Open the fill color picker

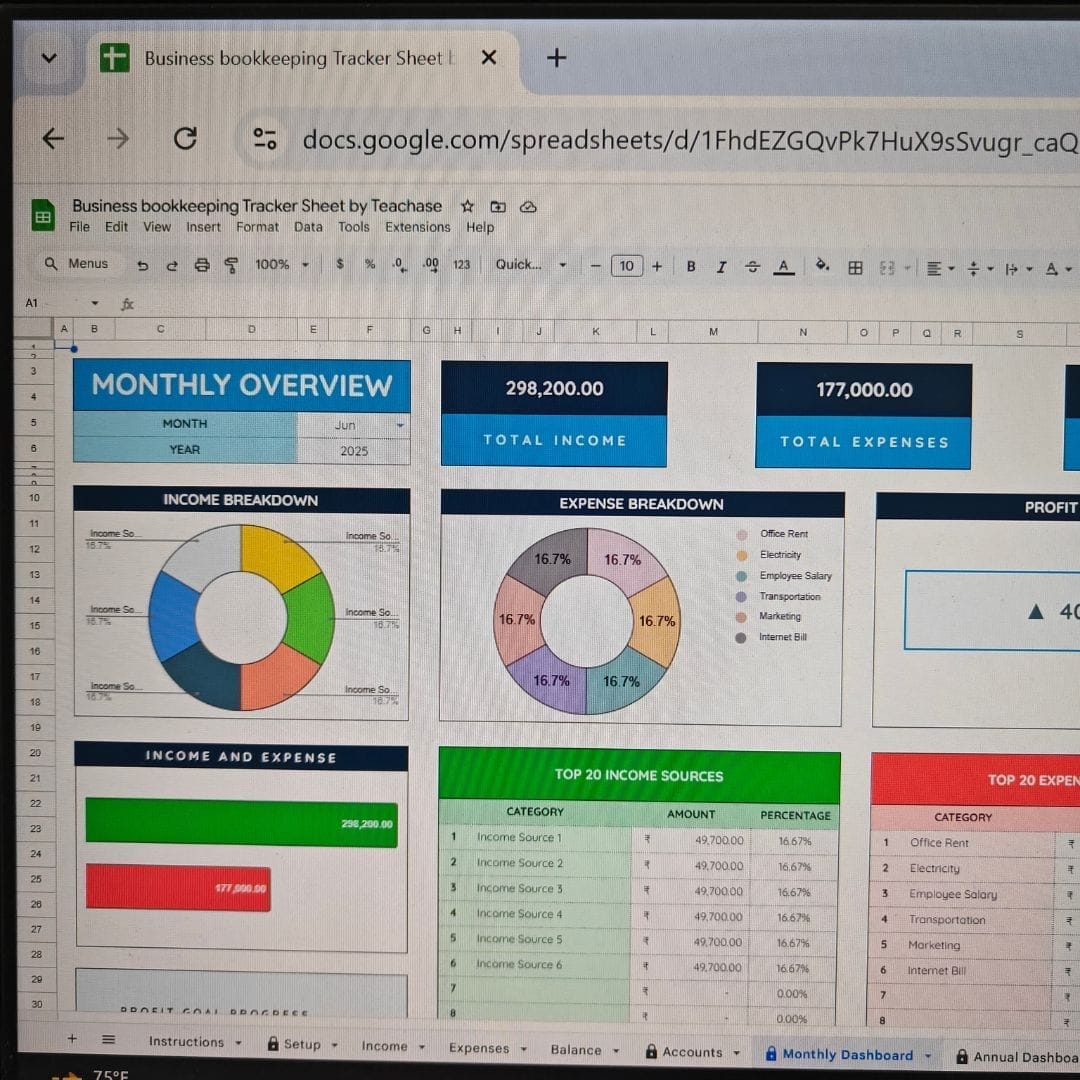tap(822, 266)
